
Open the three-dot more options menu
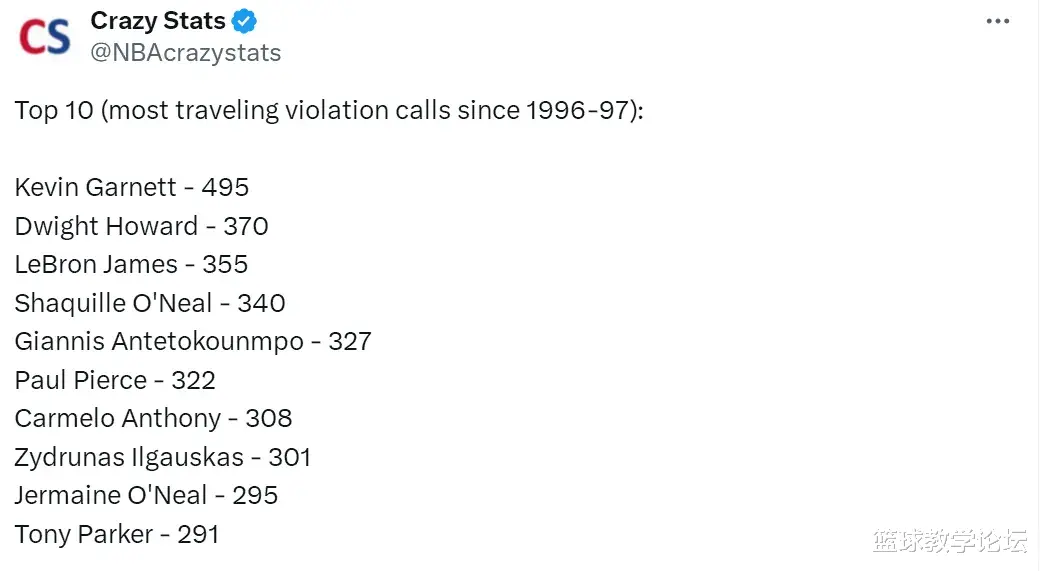coord(997,22)
